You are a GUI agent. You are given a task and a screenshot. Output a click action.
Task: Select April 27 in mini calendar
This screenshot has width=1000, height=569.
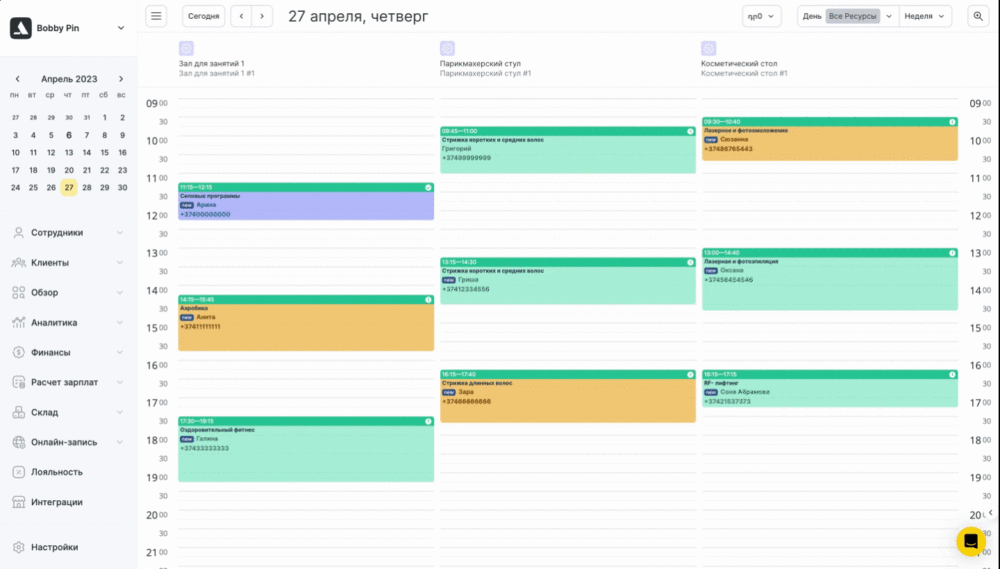[x=69, y=188]
